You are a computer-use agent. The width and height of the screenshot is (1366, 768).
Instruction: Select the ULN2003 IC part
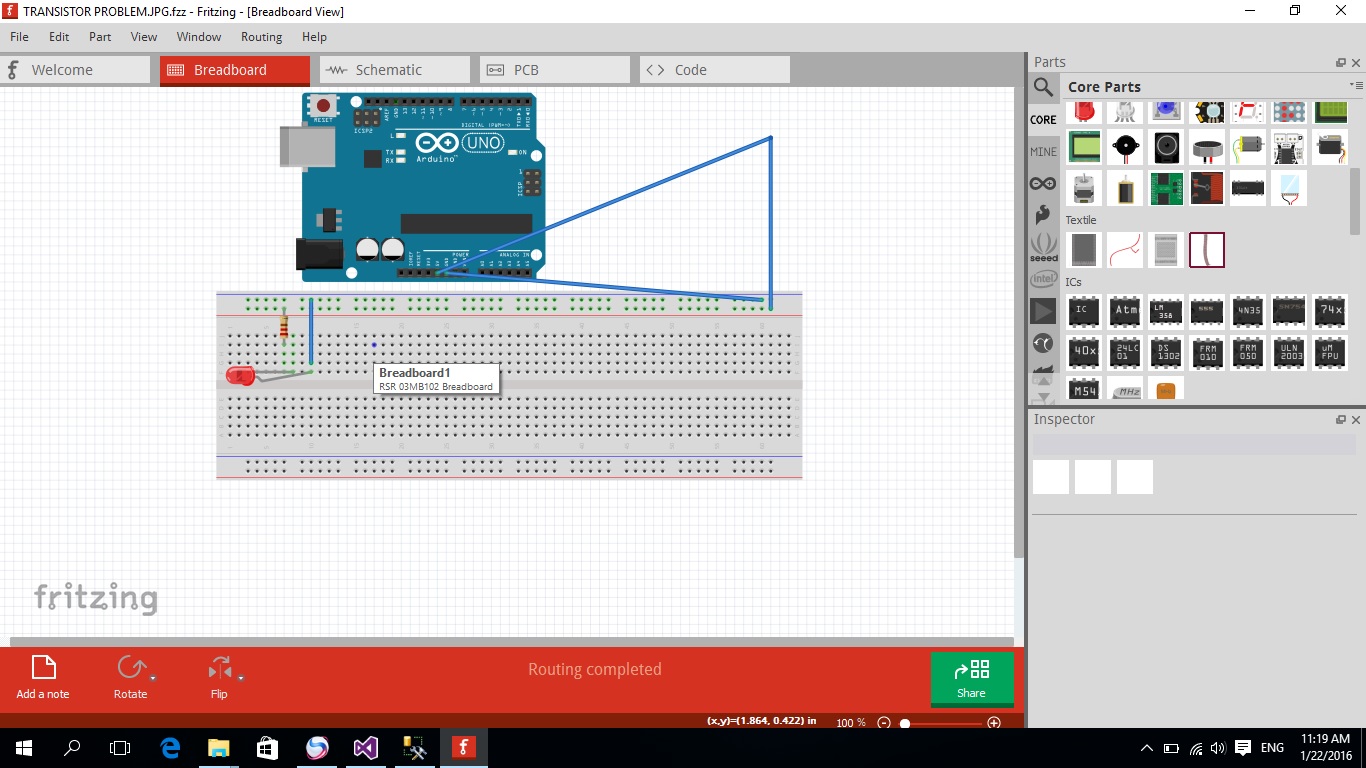point(1289,352)
